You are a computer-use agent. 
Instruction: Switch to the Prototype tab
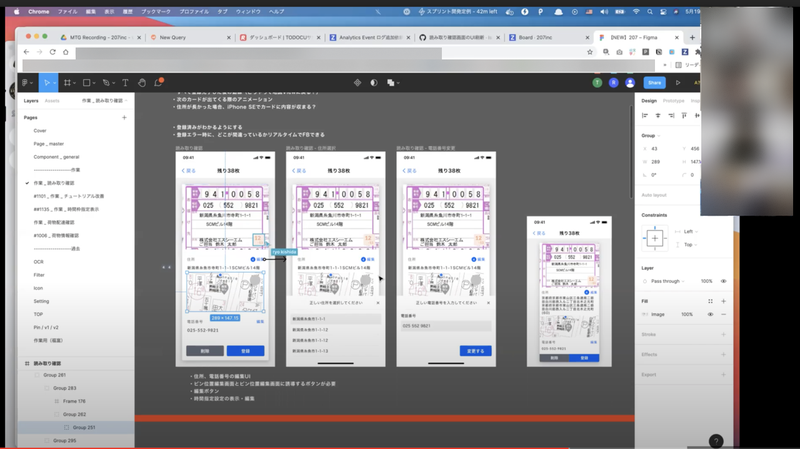673,101
